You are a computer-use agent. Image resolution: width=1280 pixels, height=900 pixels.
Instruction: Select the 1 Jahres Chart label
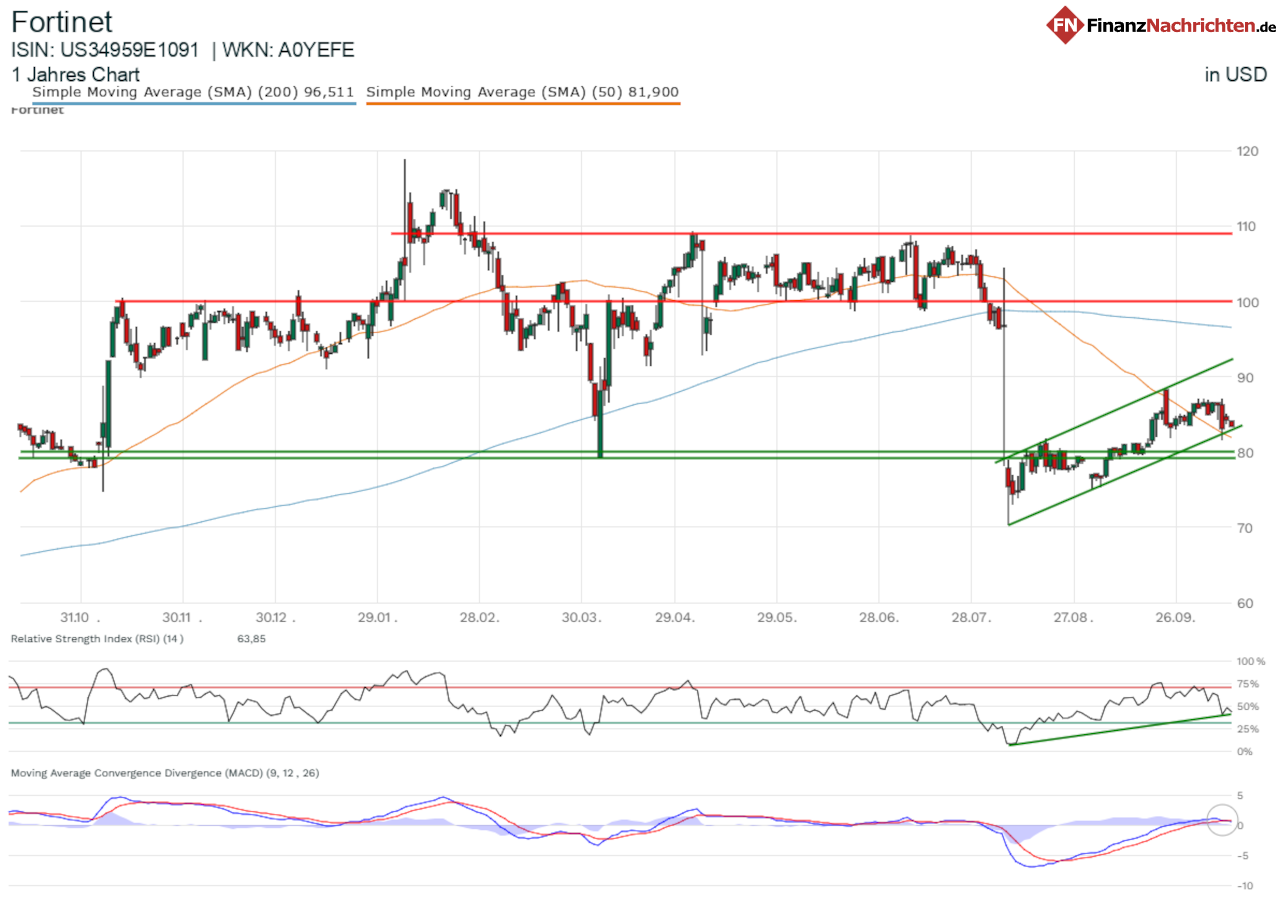pos(75,75)
